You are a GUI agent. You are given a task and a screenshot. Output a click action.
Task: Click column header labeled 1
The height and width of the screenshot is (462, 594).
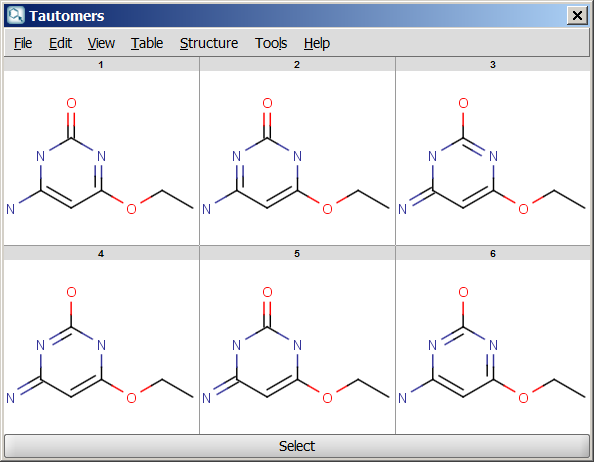pyautogui.click(x=101, y=65)
